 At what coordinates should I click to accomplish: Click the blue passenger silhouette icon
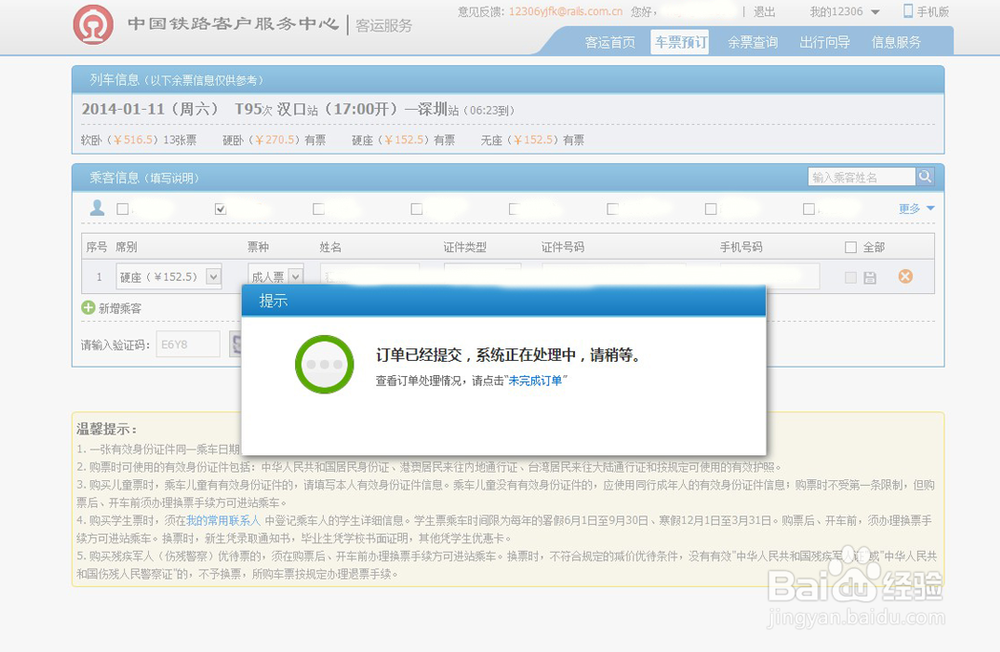96,209
